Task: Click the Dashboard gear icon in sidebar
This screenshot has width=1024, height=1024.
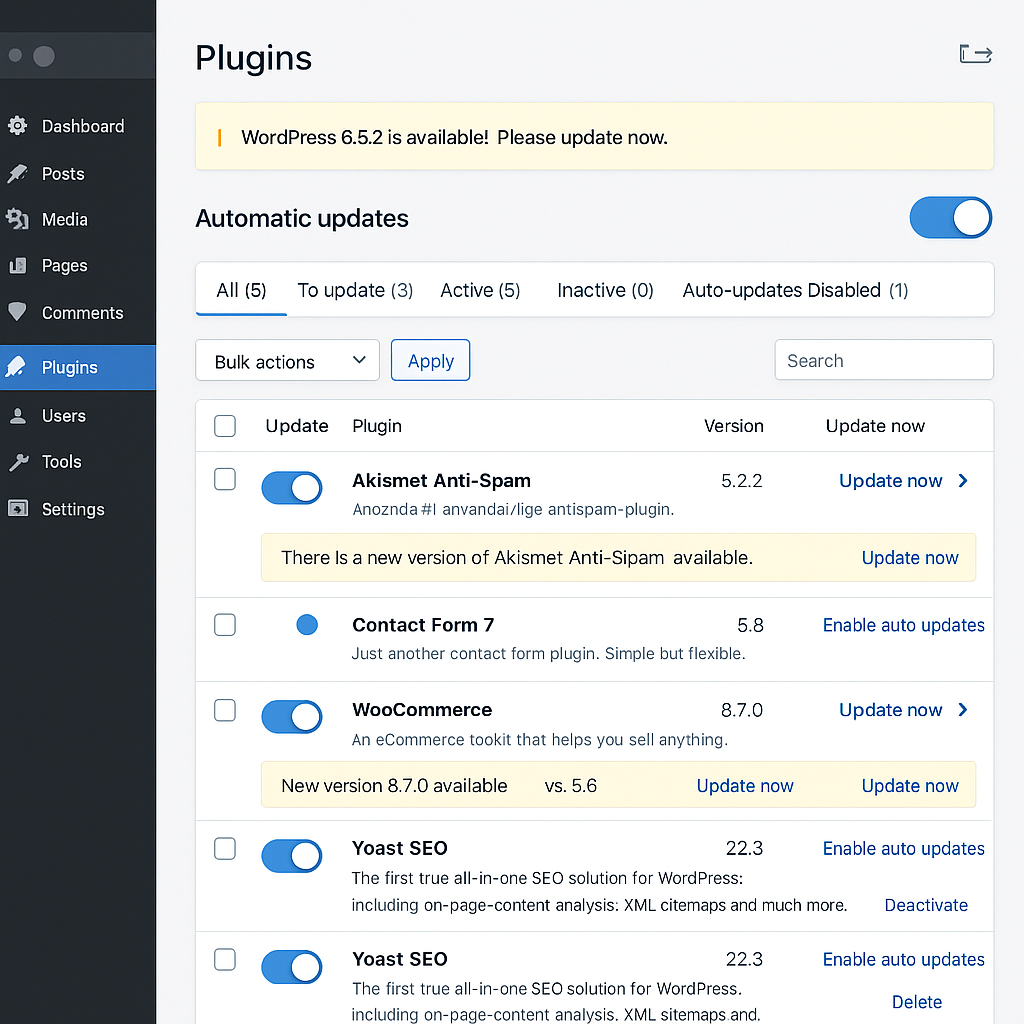Action: 18,125
